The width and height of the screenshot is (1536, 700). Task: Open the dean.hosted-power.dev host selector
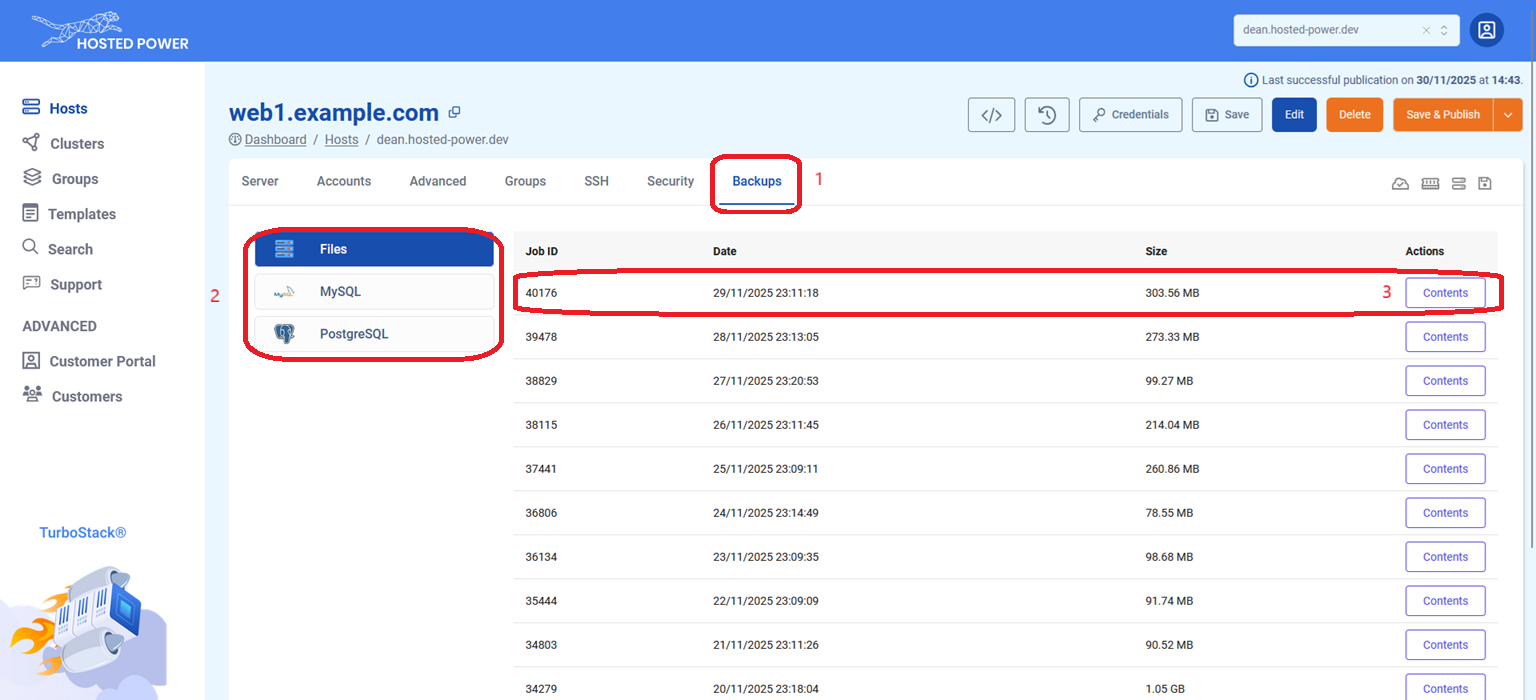click(1325, 30)
